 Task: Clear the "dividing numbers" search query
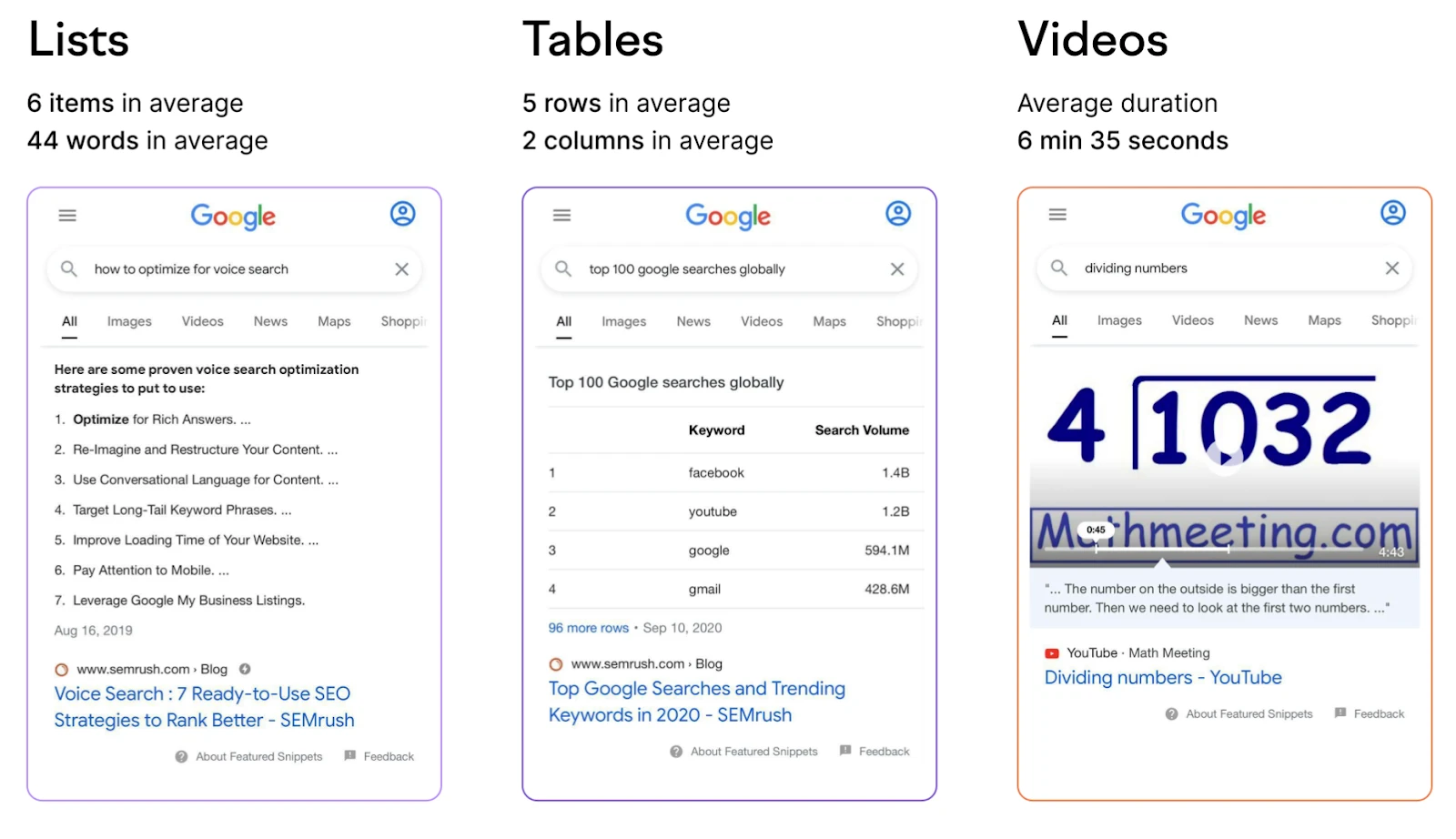click(x=1391, y=268)
